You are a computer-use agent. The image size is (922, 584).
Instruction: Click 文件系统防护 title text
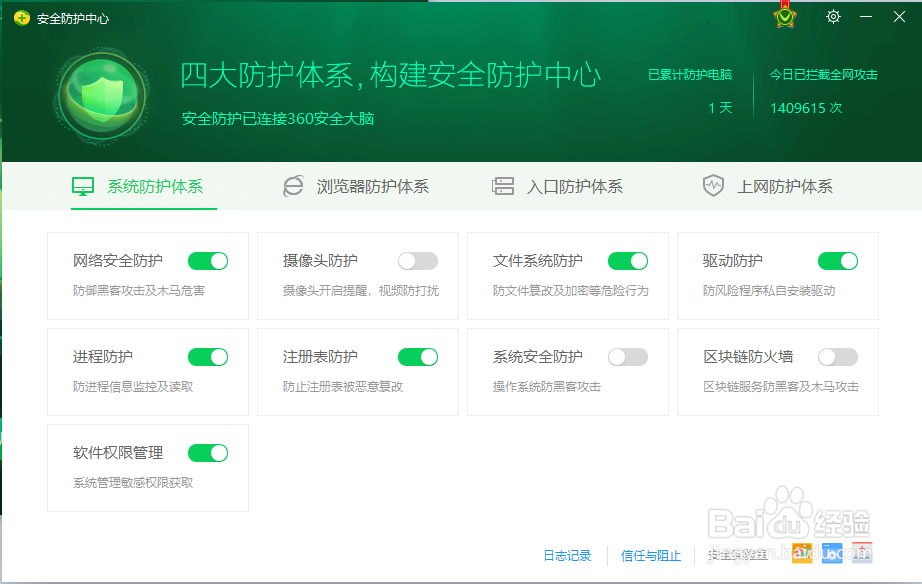pos(537,261)
